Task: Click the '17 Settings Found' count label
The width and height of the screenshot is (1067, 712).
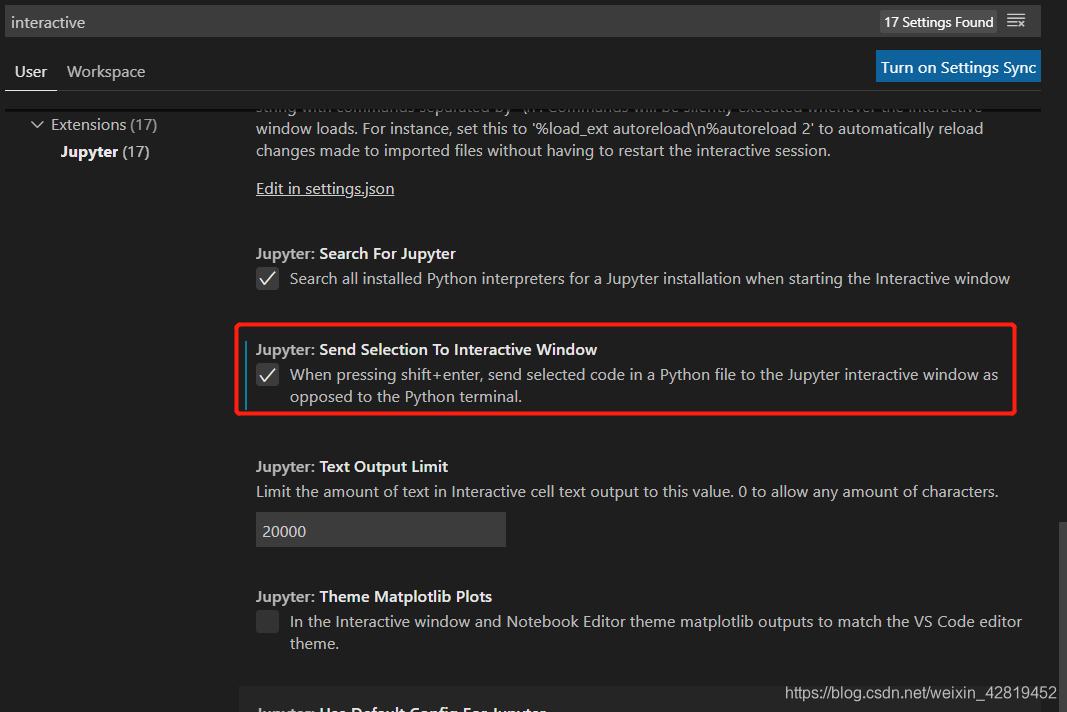Action: (x=938, y=22)
